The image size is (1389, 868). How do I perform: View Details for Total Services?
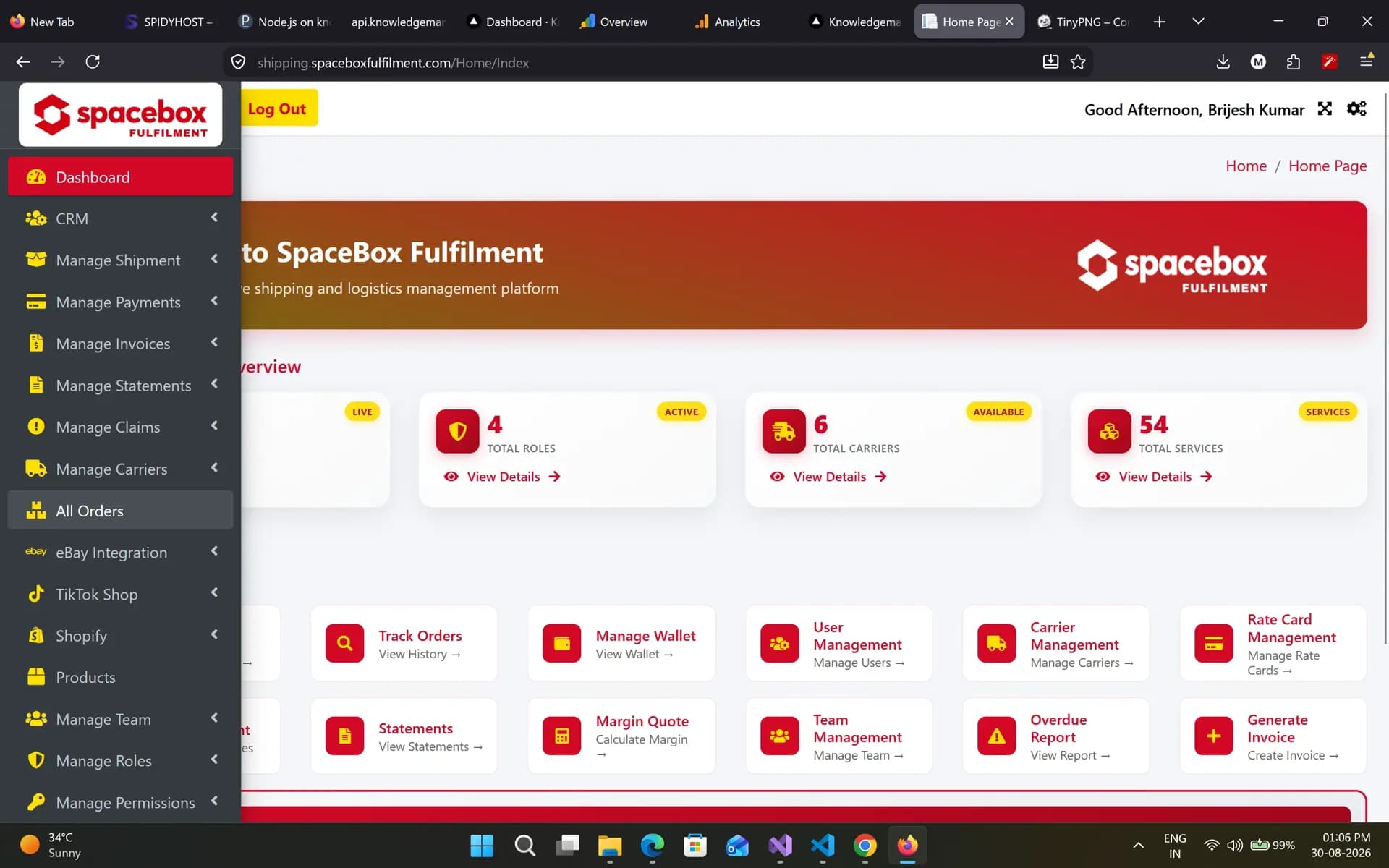click(1155, 477)
